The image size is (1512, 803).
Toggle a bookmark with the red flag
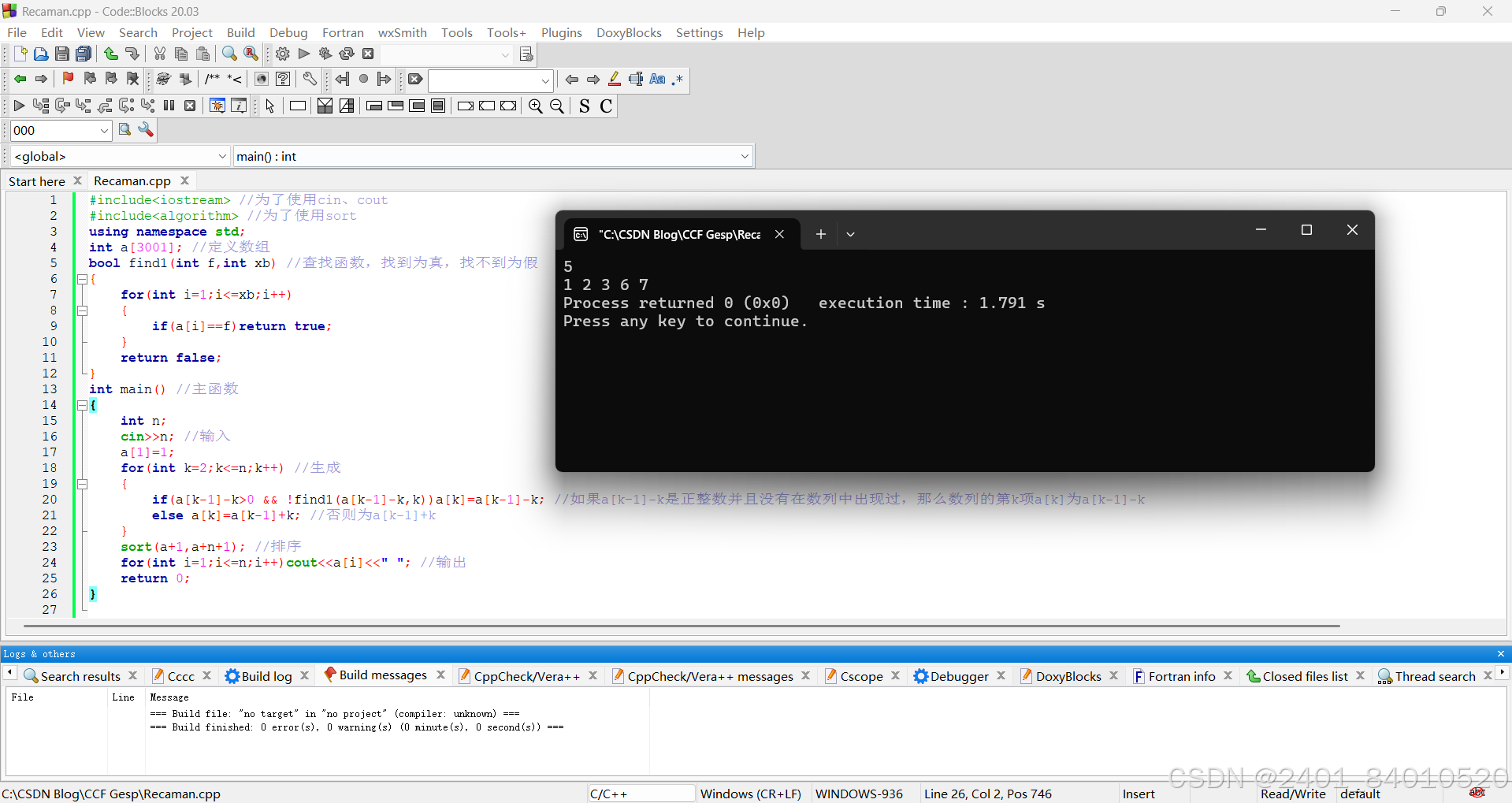tap(68, 79)
